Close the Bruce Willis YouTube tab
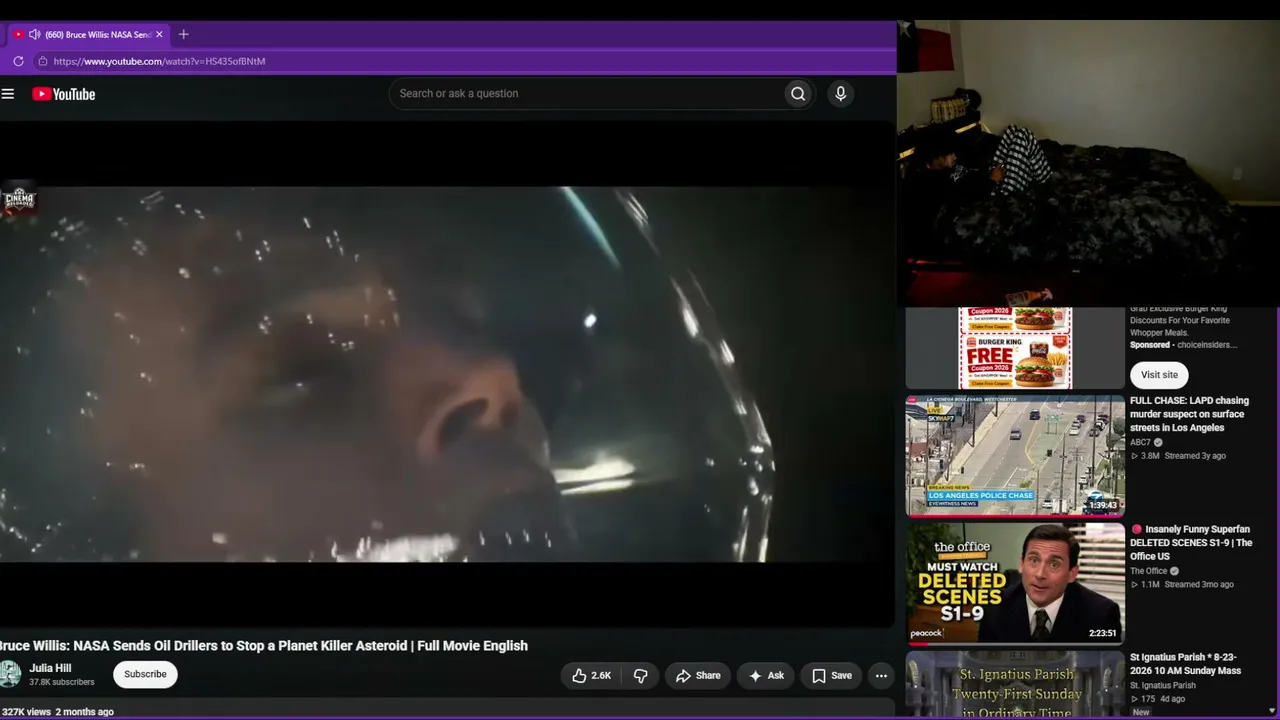The height and width of the screenshot is (720, 1280). click(159, 34)
